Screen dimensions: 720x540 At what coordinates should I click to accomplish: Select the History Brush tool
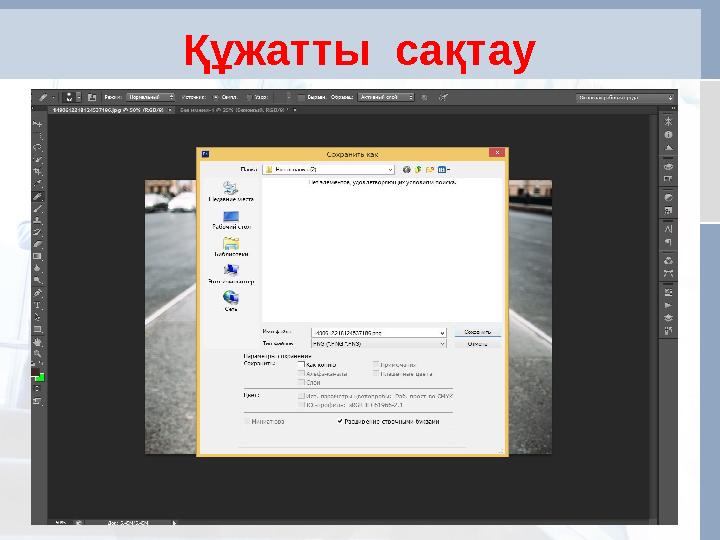pos(38,232)
